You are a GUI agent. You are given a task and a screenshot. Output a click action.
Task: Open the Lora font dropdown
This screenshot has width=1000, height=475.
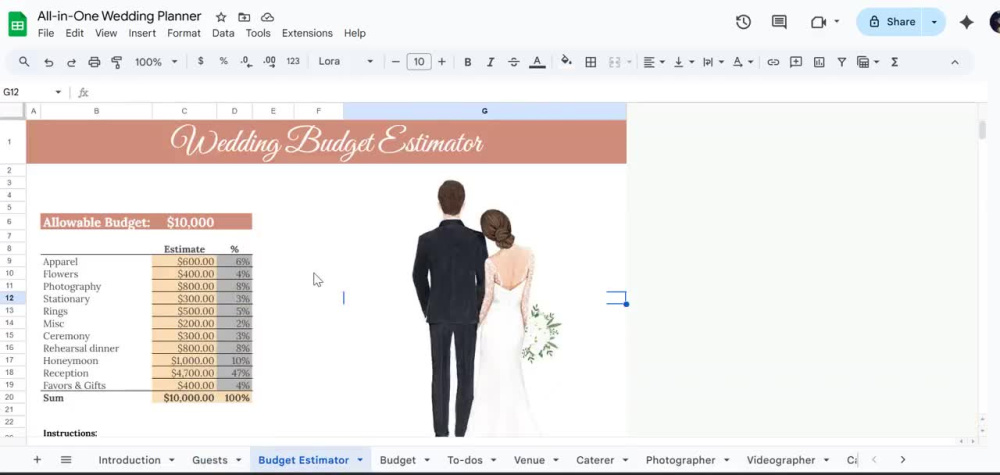(346, 61)
